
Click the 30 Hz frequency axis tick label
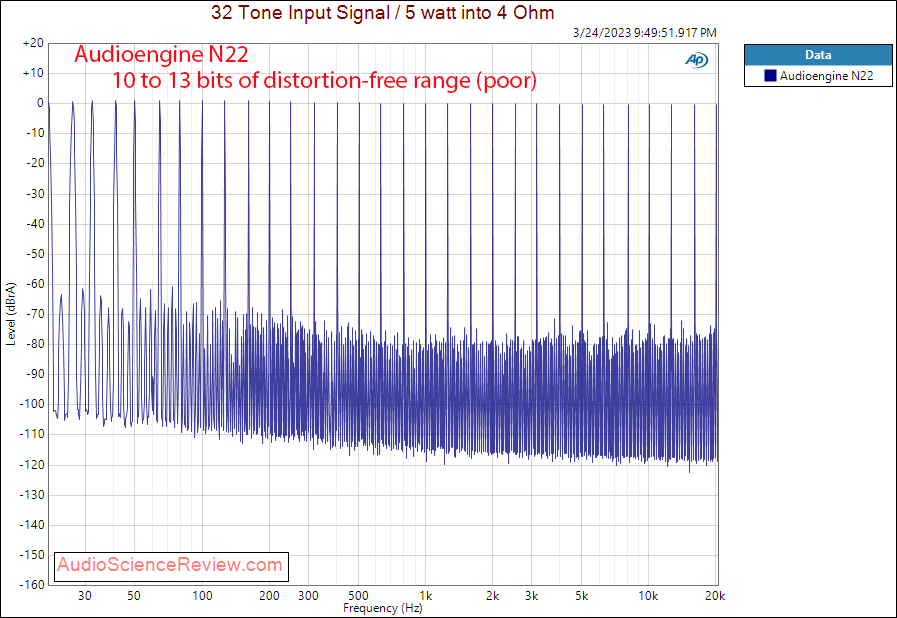(85, 596)
